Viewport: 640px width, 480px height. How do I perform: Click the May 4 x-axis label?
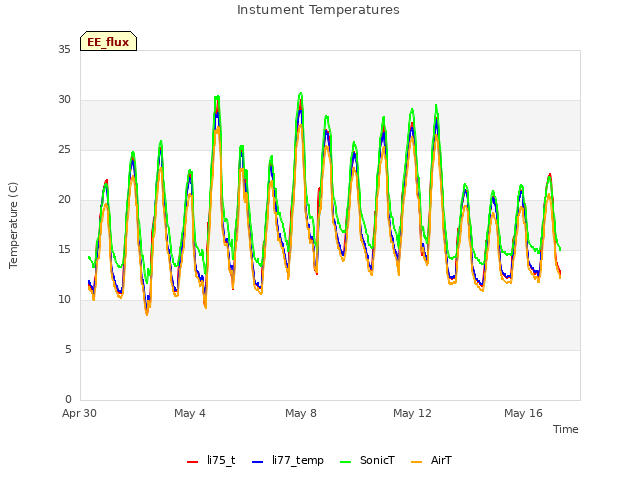point(190,413)
